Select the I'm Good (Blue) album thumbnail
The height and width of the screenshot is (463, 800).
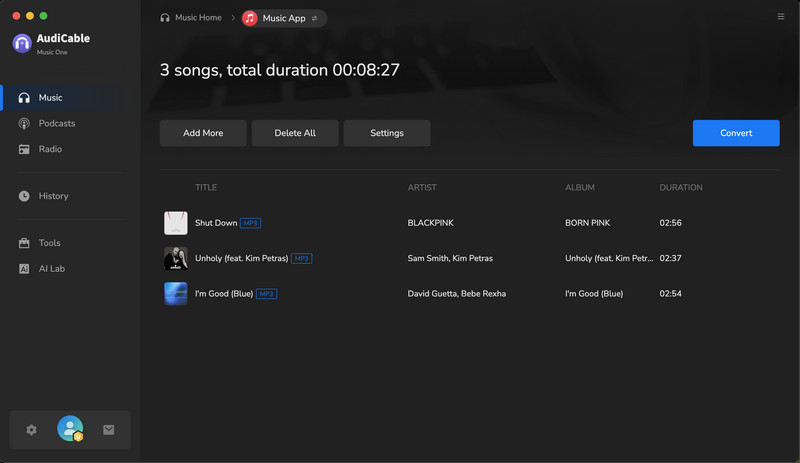point(176,294)
